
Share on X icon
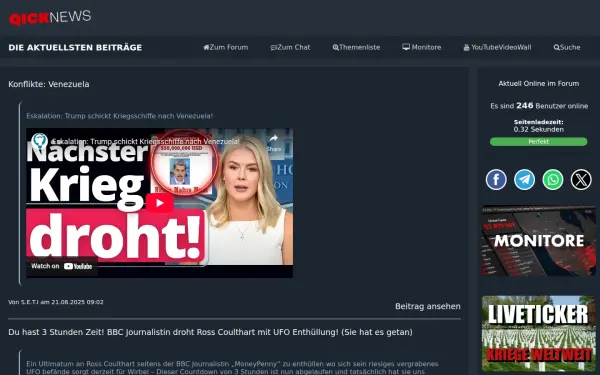[581, 179]
